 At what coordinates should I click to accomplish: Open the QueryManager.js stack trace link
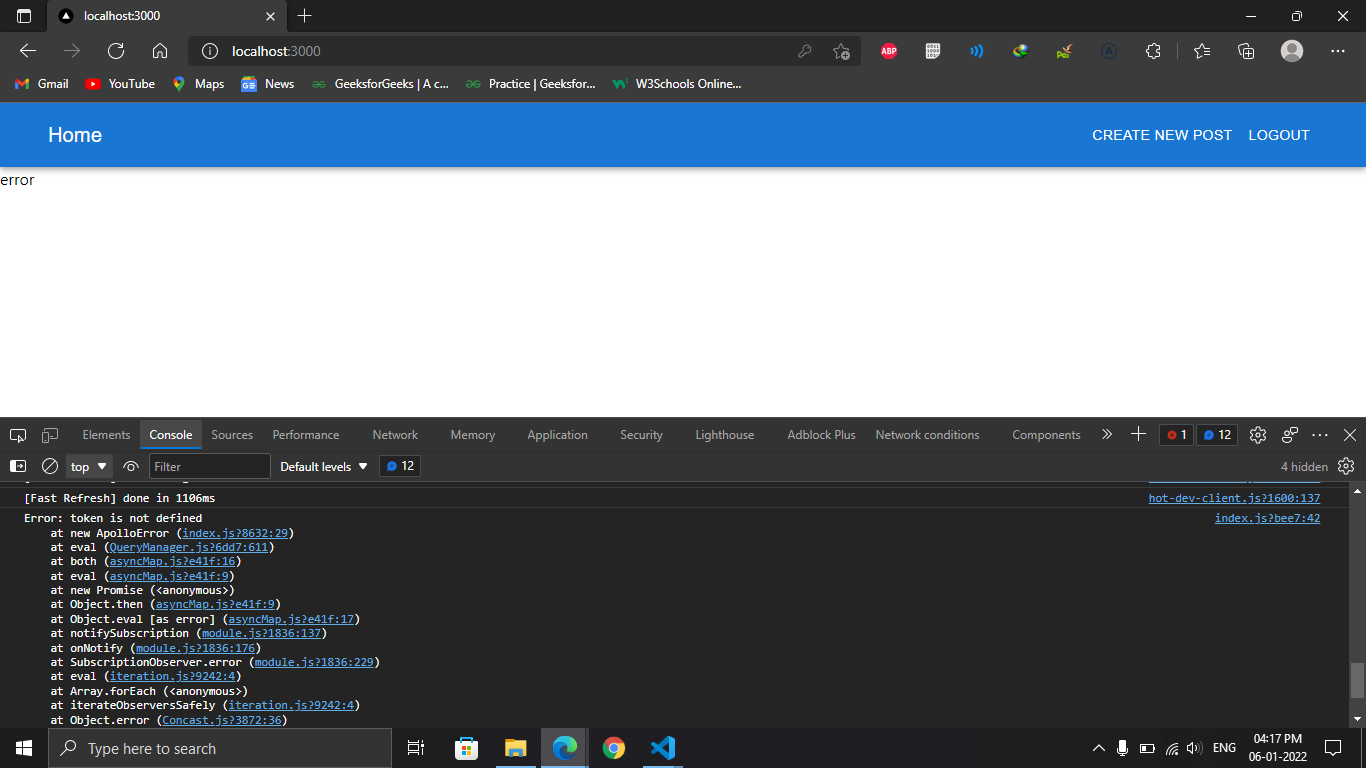(x=188, y=547)
